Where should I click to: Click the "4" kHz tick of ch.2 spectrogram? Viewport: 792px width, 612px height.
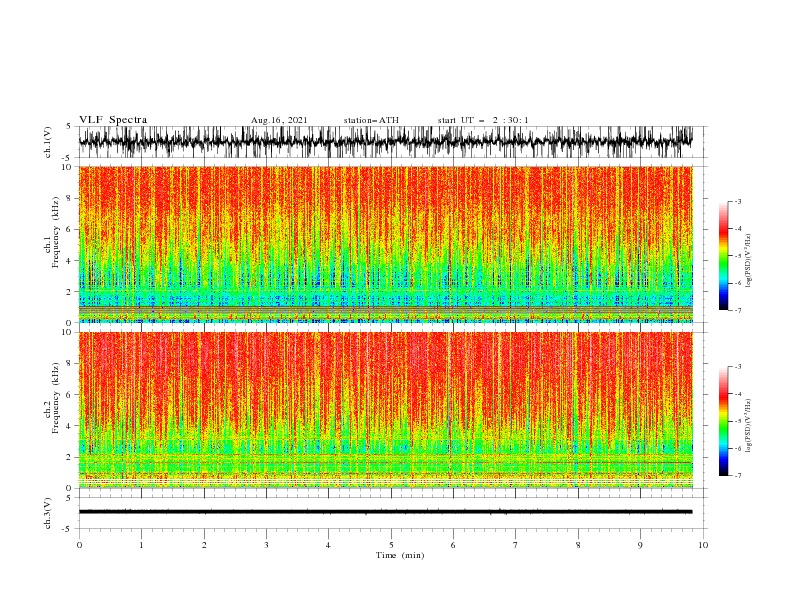coord(70,426)
